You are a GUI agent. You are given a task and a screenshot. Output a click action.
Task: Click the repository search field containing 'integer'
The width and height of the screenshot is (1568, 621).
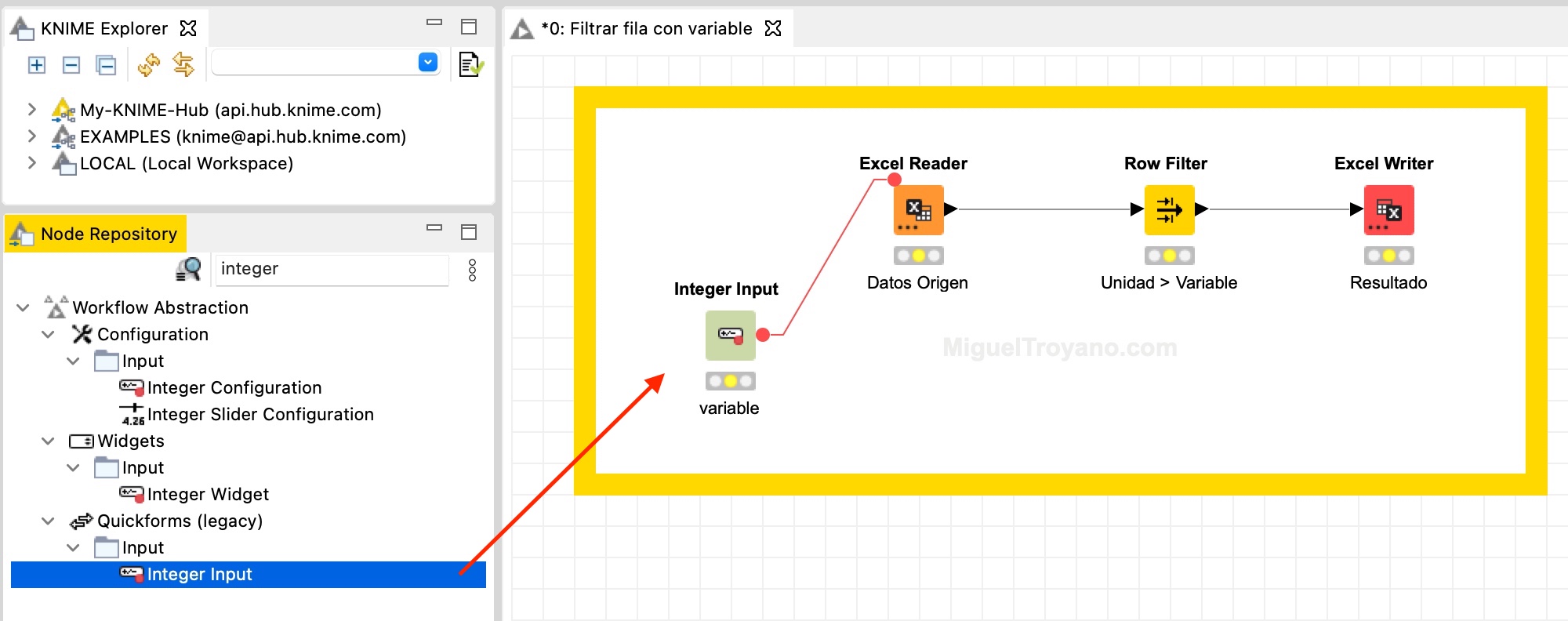pos(332,270)
